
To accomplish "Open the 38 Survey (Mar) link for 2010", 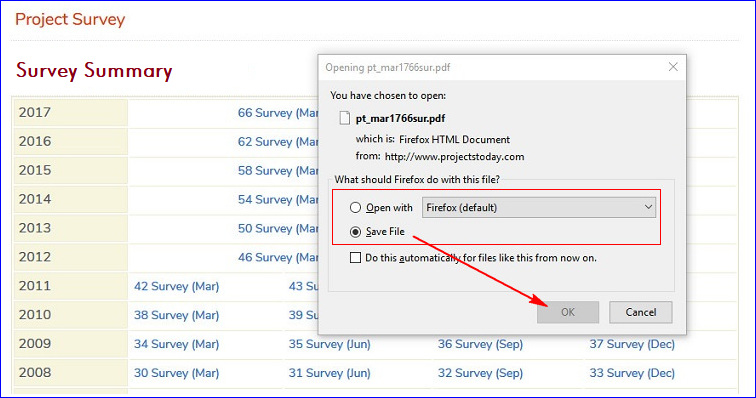I will click(176, 316).
